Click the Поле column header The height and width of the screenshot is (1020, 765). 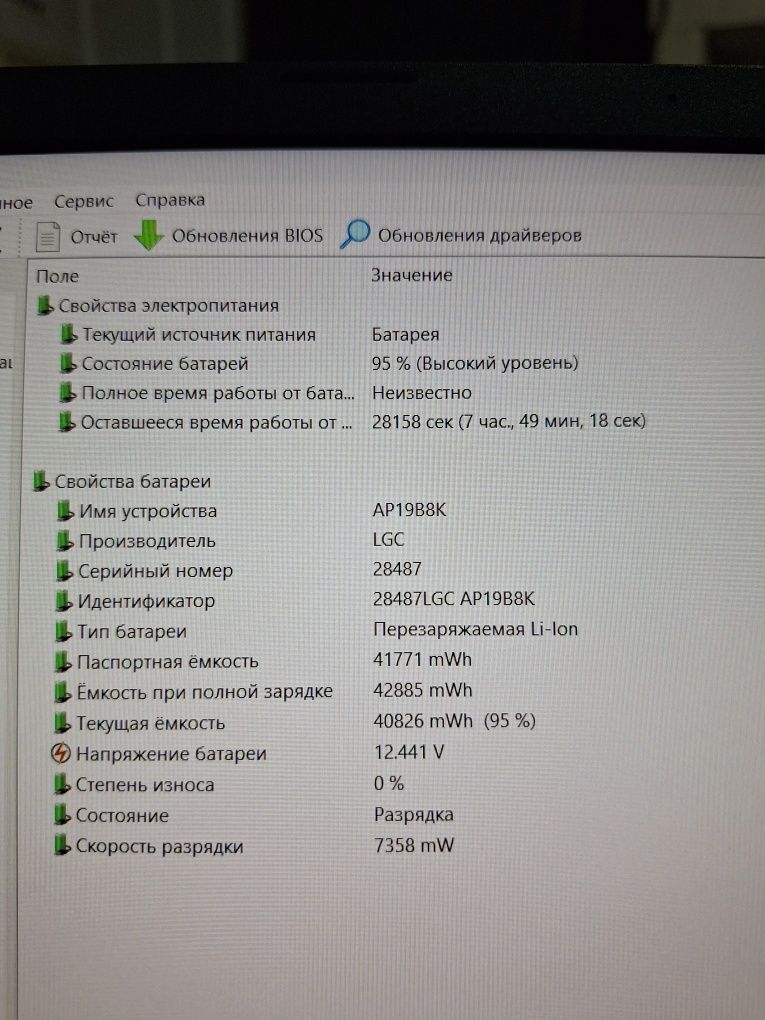(57, 276)
